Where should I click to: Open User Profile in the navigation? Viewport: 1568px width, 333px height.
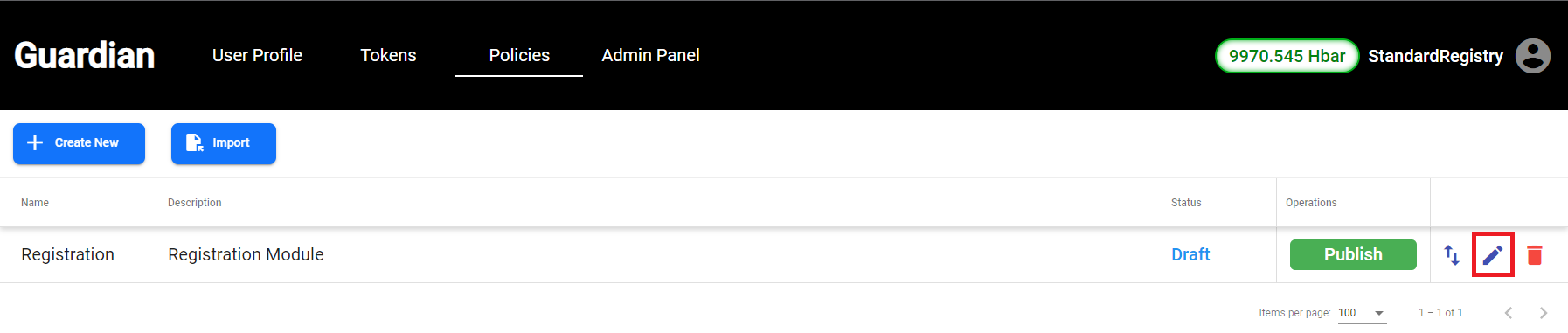point(257,55)
